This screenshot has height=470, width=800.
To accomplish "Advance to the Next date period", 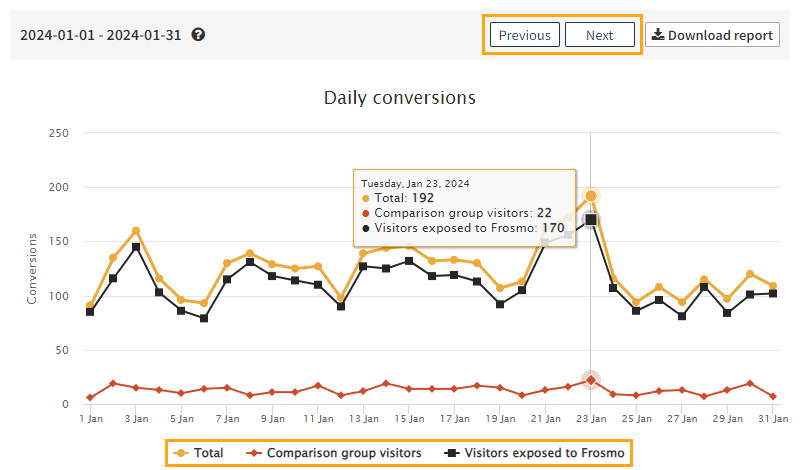I will click(600, 35).
